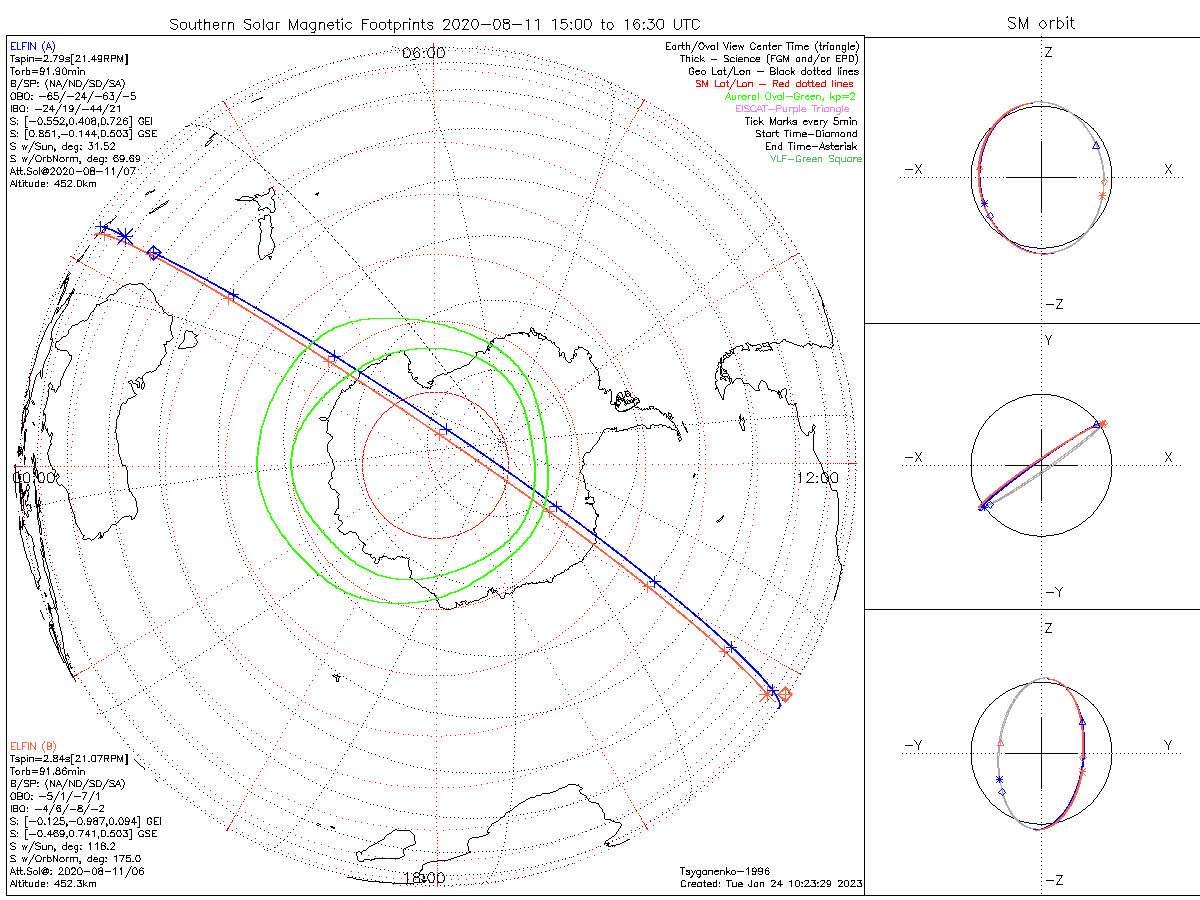1200x900 pixels.
Task: Click the "Y" label right of bottom orbit panel
Action: coord(1168,746)
